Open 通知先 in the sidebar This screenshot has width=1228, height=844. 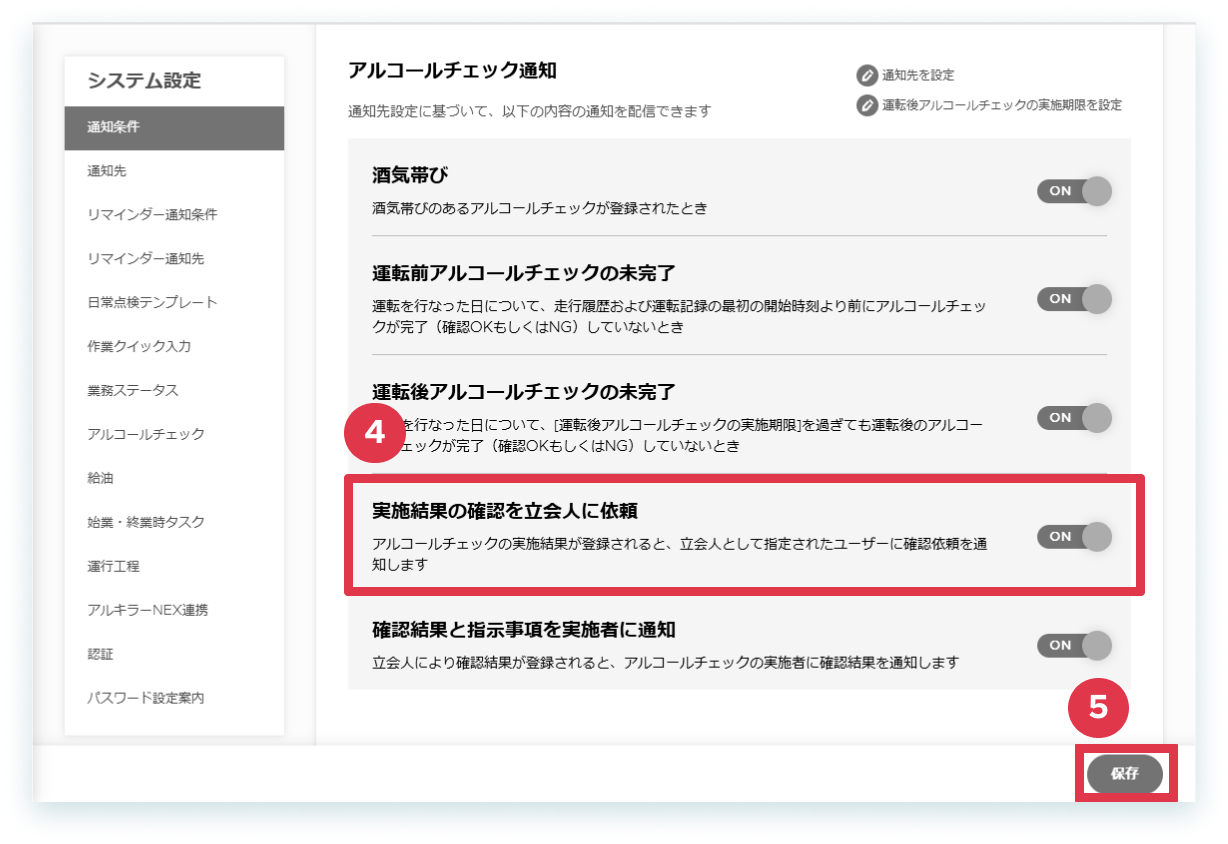(174, 171)
